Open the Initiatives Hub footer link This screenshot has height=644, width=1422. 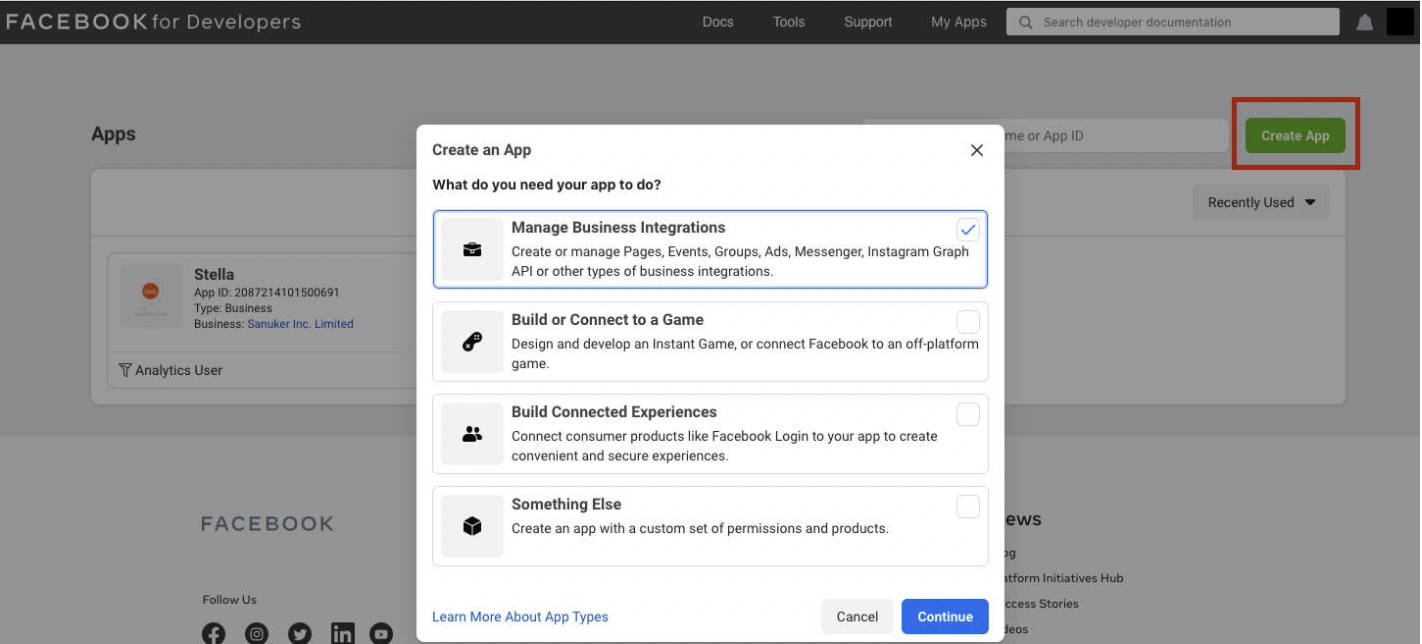(x=1062, y=578)
